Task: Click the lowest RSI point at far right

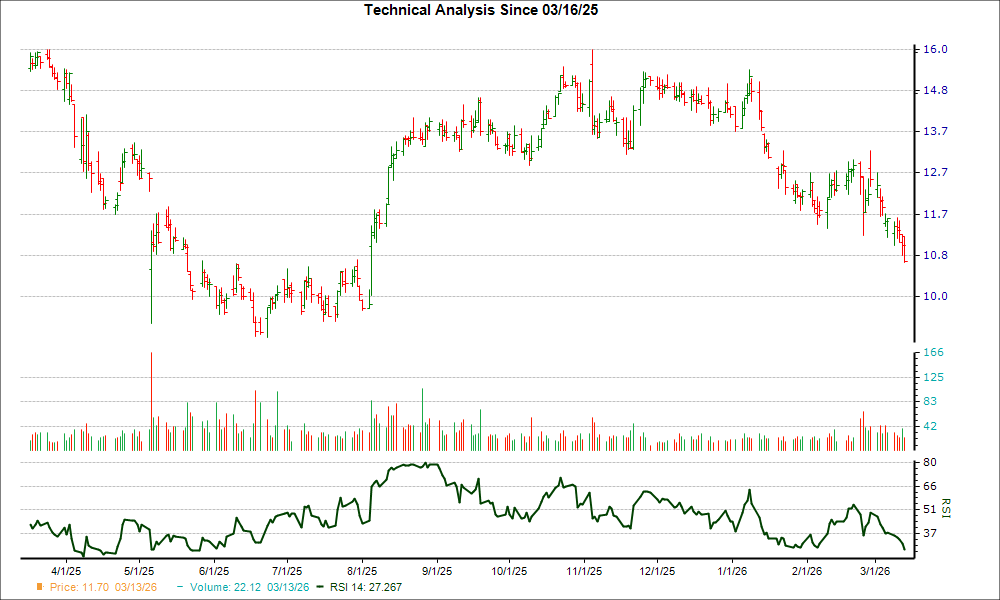Action: click(905, 549)
